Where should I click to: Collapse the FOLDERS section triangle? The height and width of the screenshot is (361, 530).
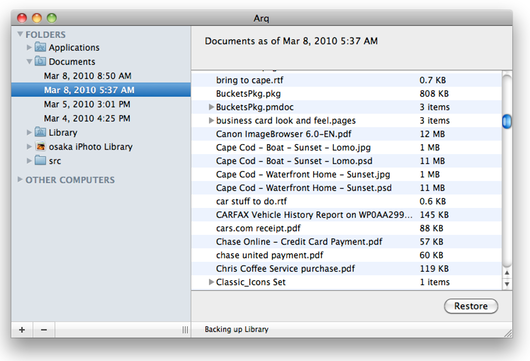20,34
